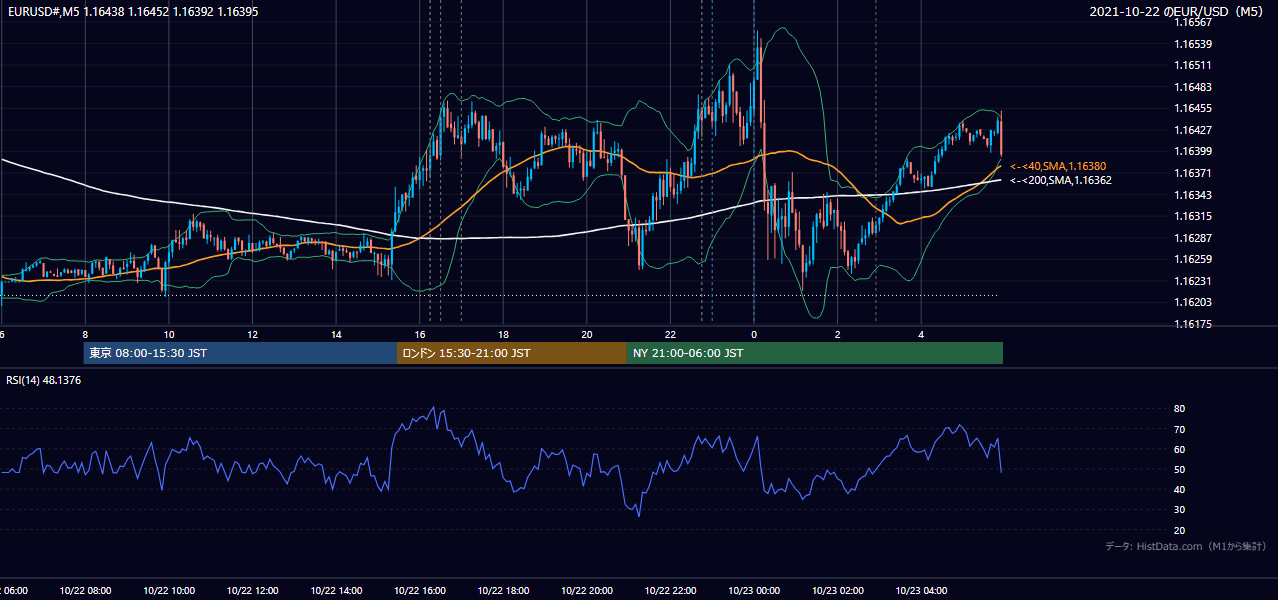Image resolution: width=1278 pixels, height=600 pixels.
Task: Click price axis label 1.16175
Action: click(1193, 324)
